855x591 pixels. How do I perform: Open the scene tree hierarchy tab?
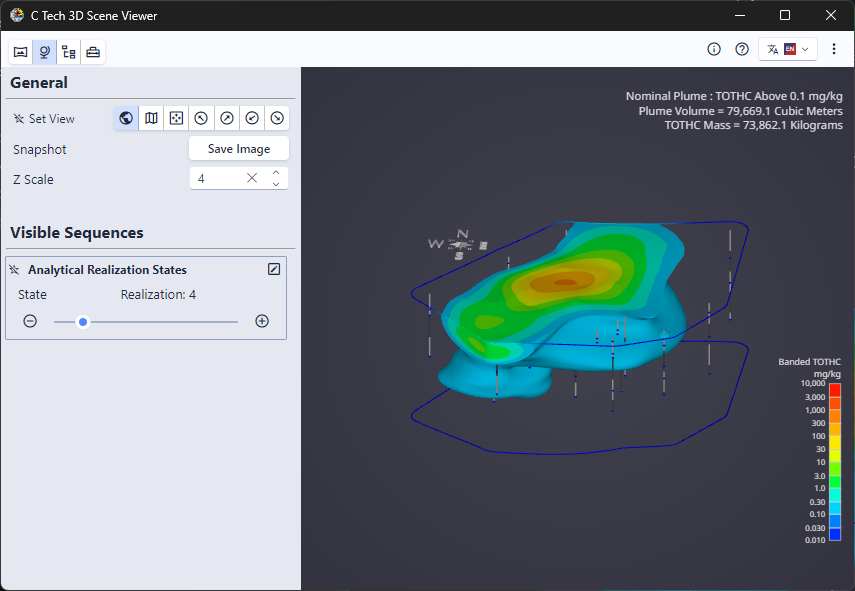coord(69,52)
